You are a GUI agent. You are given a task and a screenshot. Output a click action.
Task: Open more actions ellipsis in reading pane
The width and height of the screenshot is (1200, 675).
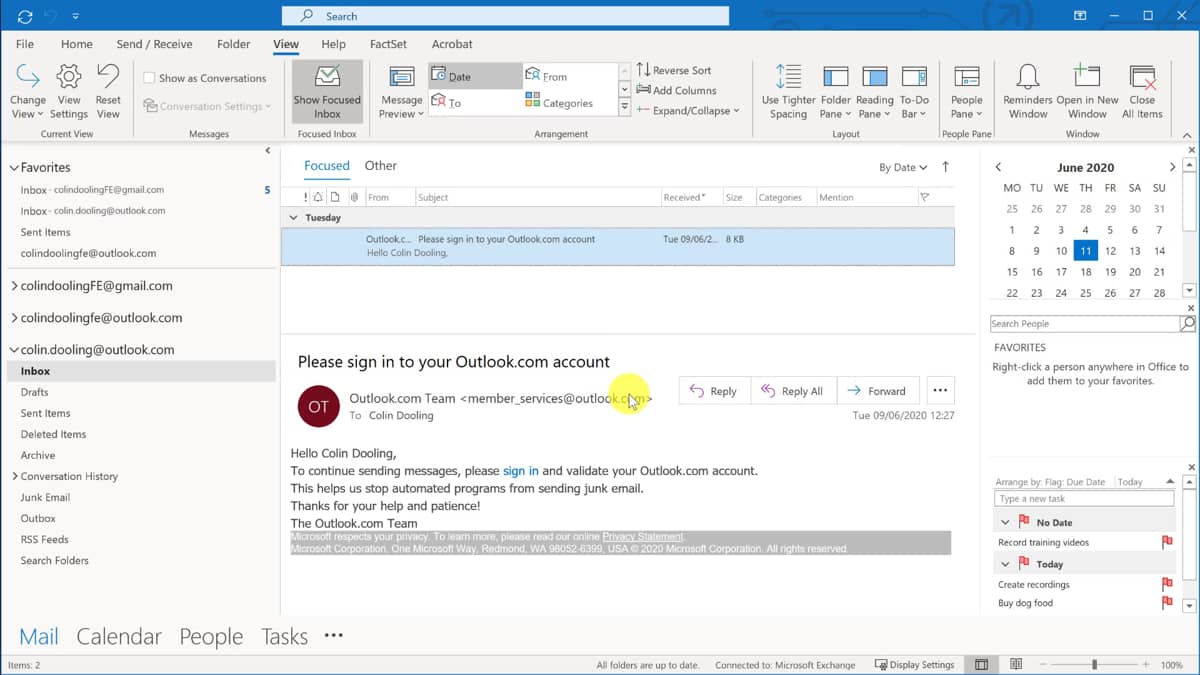click(x=939, y=391)
